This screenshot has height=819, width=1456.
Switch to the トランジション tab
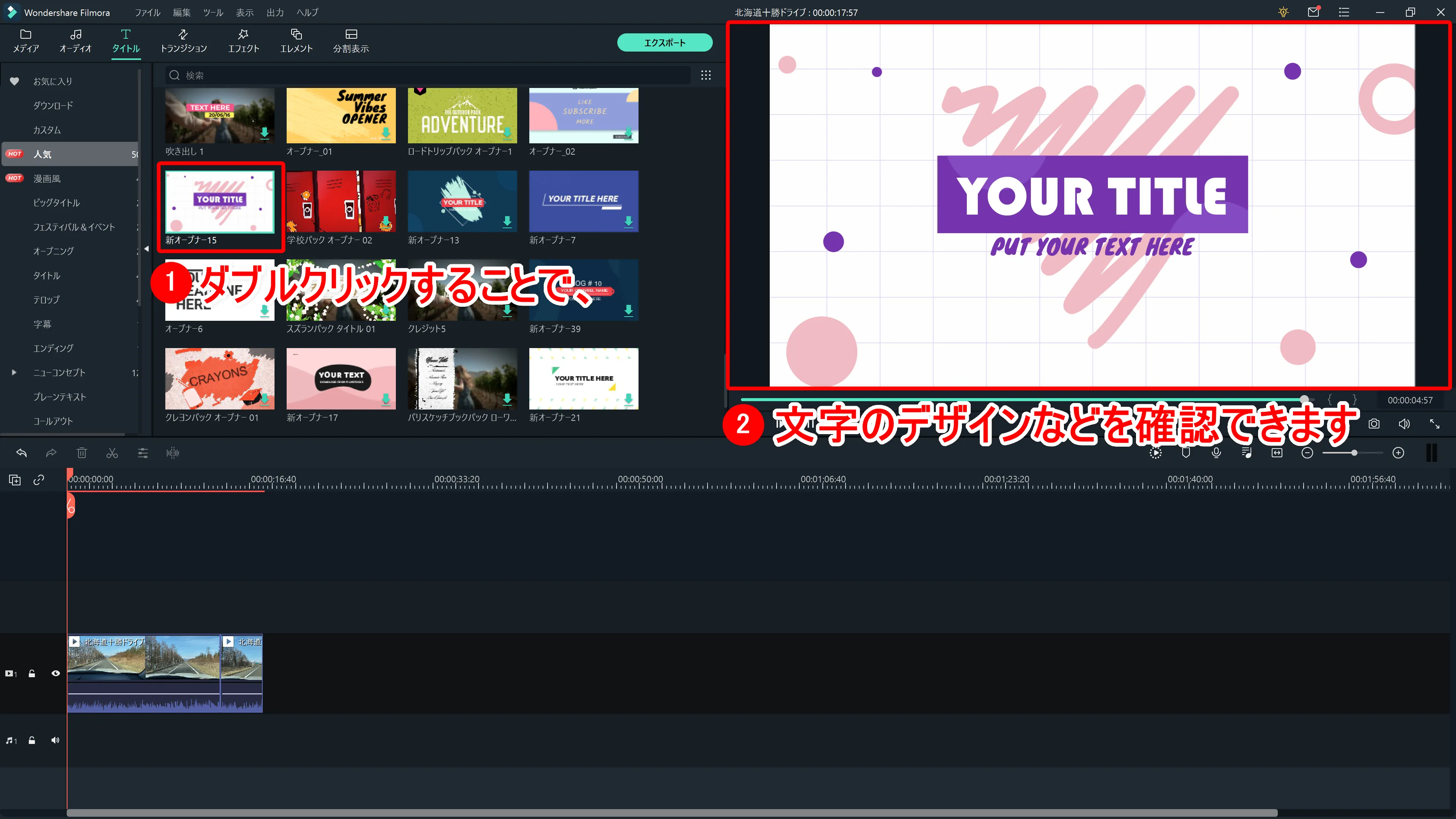point(183,41)
